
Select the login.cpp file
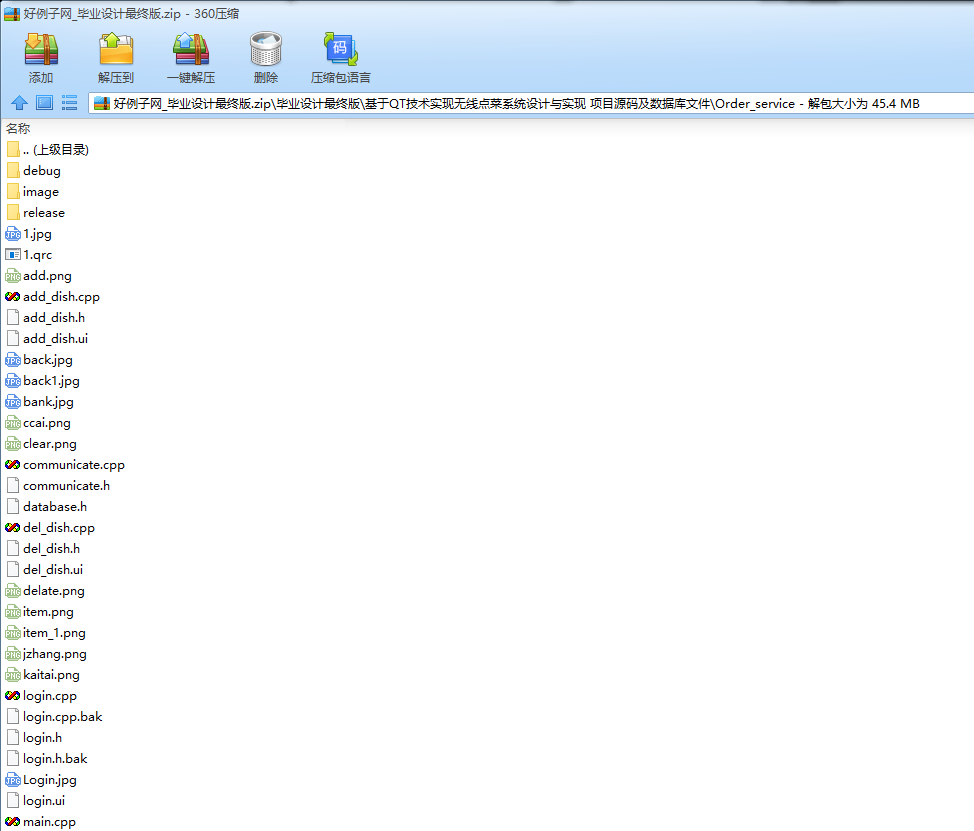41,696
